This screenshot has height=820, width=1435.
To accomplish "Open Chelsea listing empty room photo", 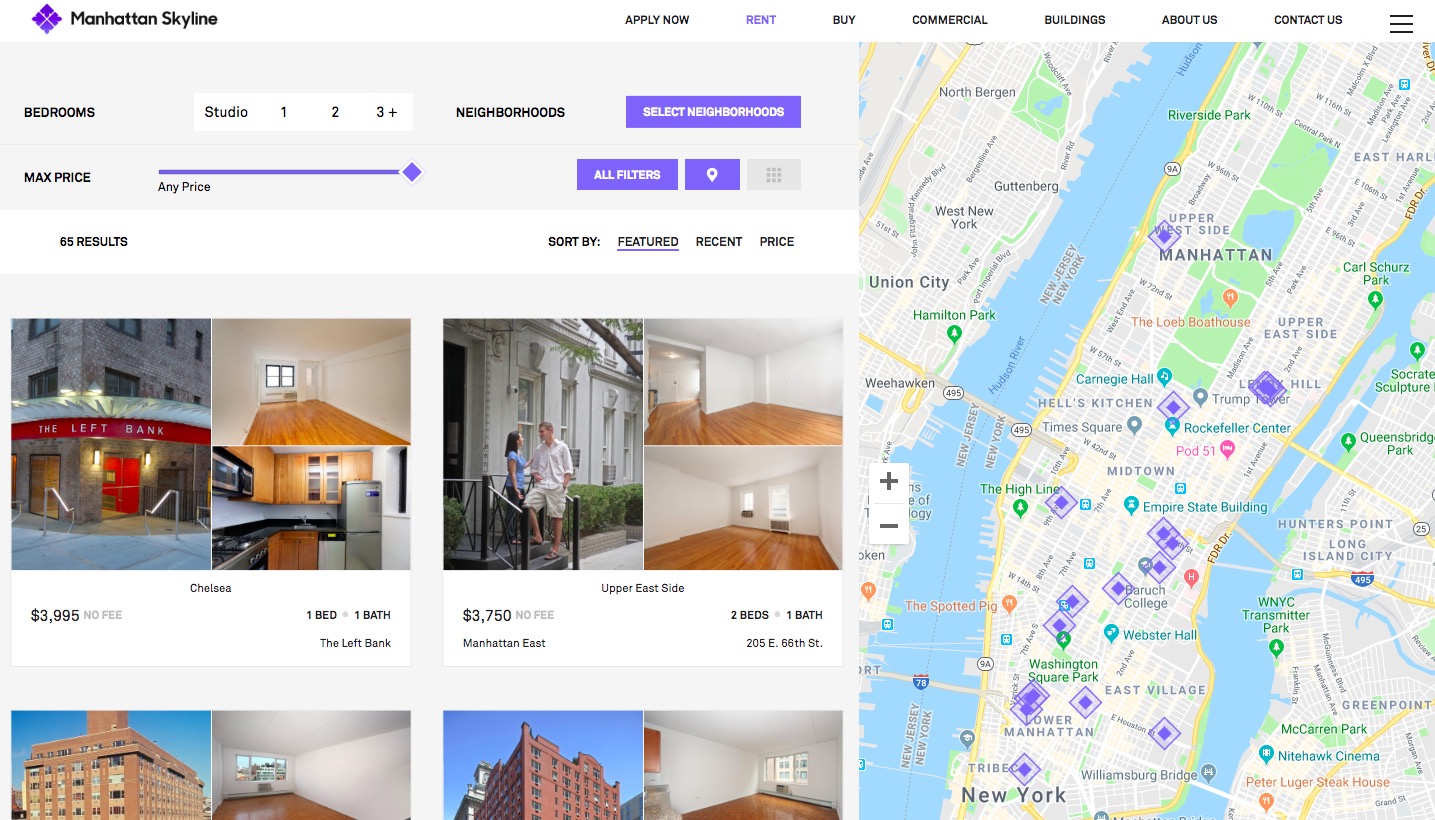I will [x=311, y=382].
